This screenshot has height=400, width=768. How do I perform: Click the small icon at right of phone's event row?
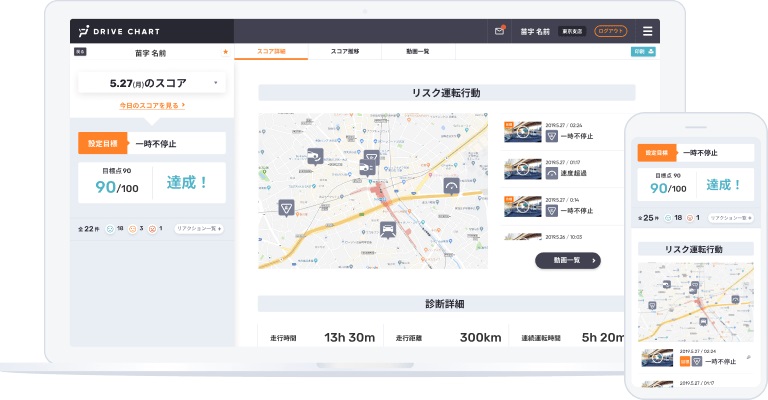(748, 358)
